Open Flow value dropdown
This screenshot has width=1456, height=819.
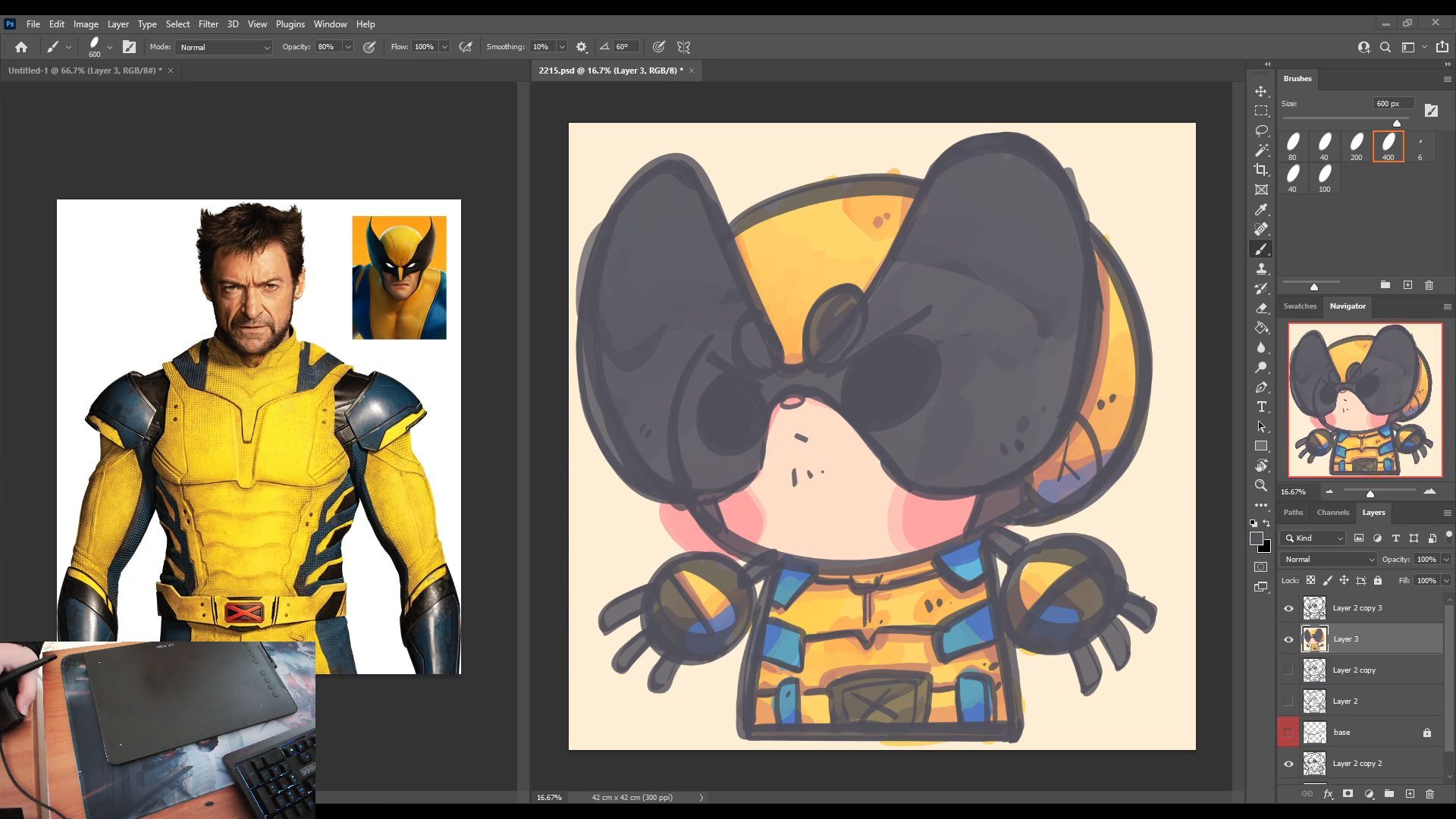pyautogui.click(x=444, y=47)
